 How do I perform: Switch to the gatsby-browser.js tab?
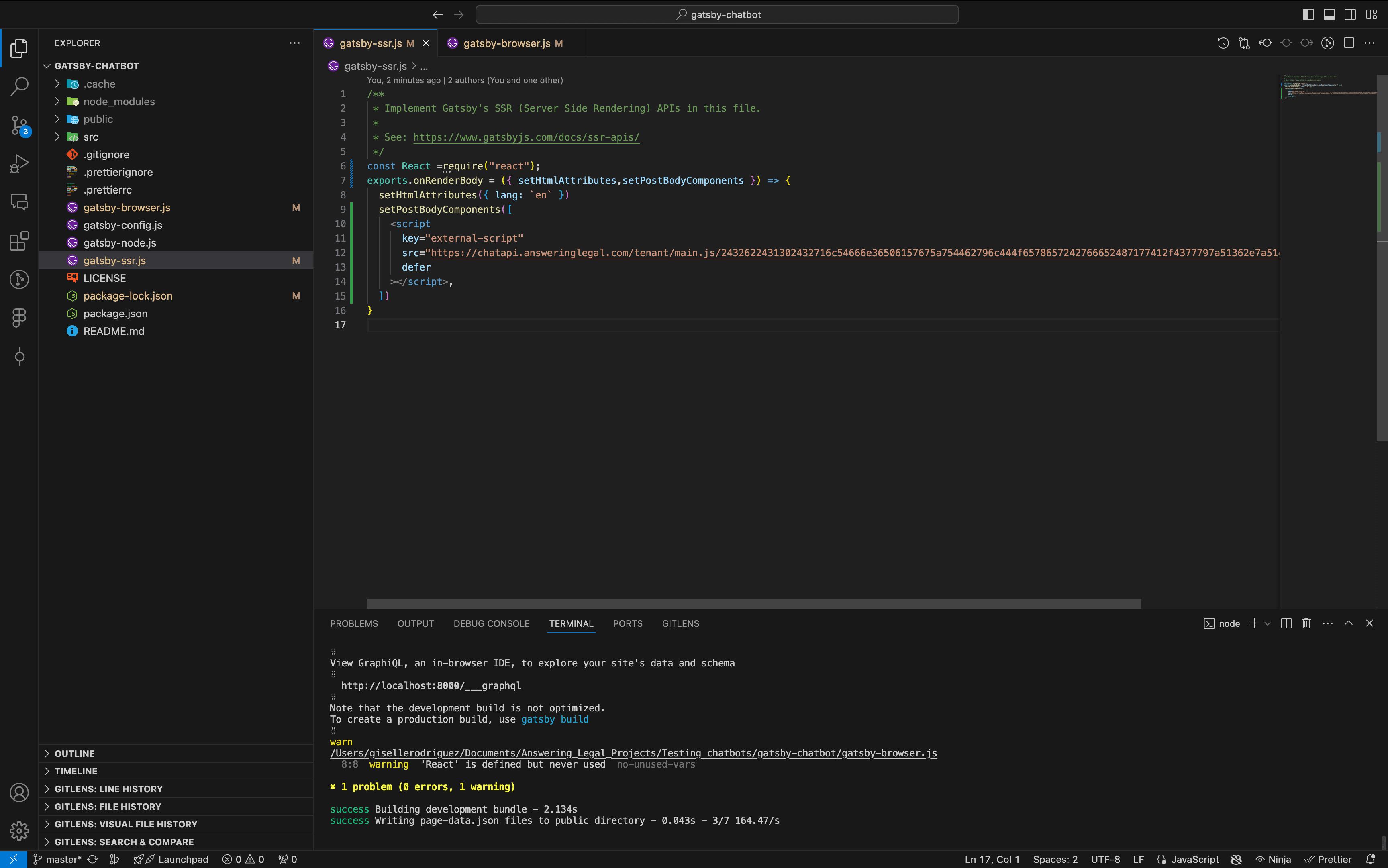(x=506, y=43)
